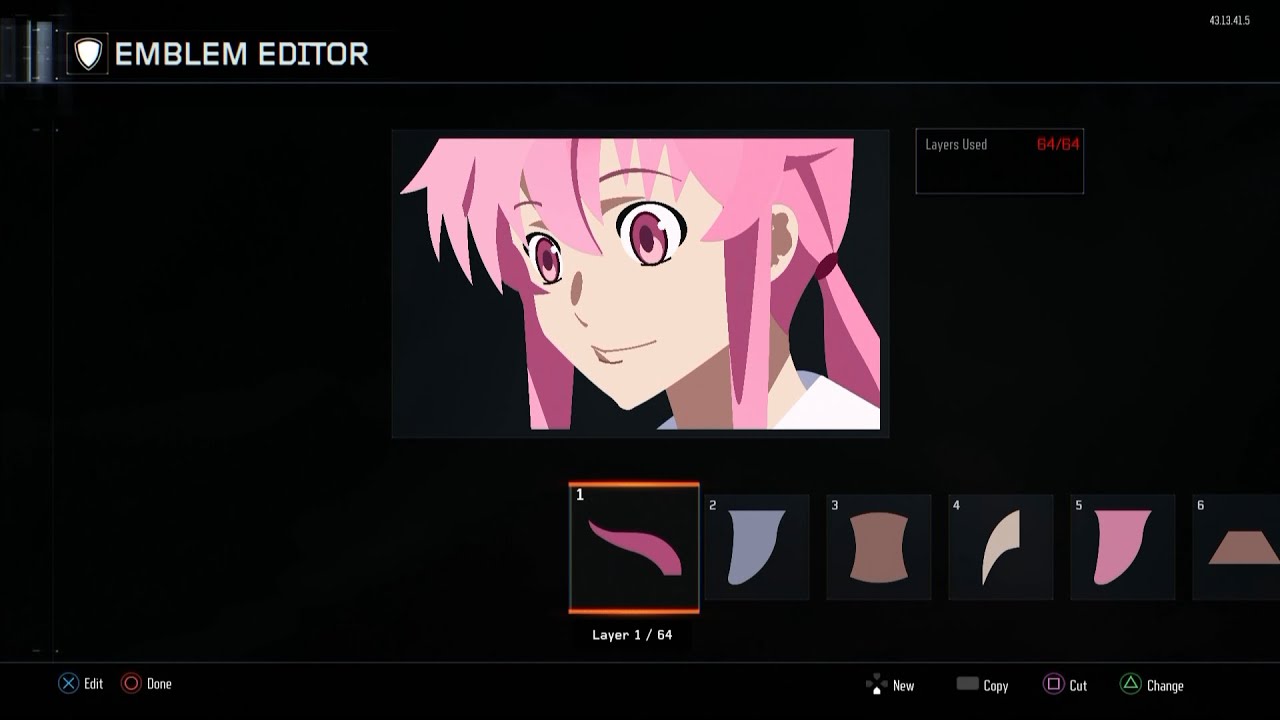Select layer 6 brown trapezoid thumbnail

[x=1236, y=547]
